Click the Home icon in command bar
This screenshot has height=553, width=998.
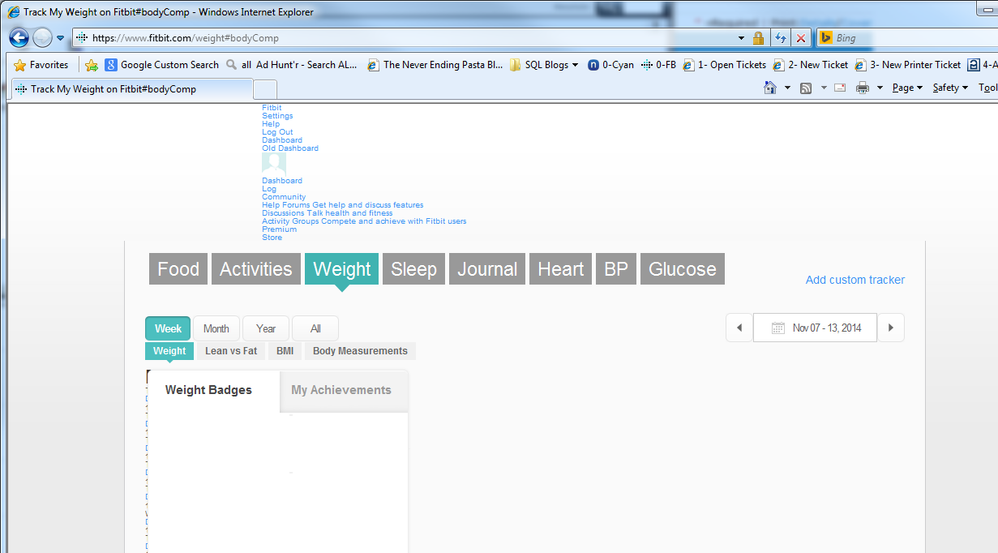coord(770,88)
